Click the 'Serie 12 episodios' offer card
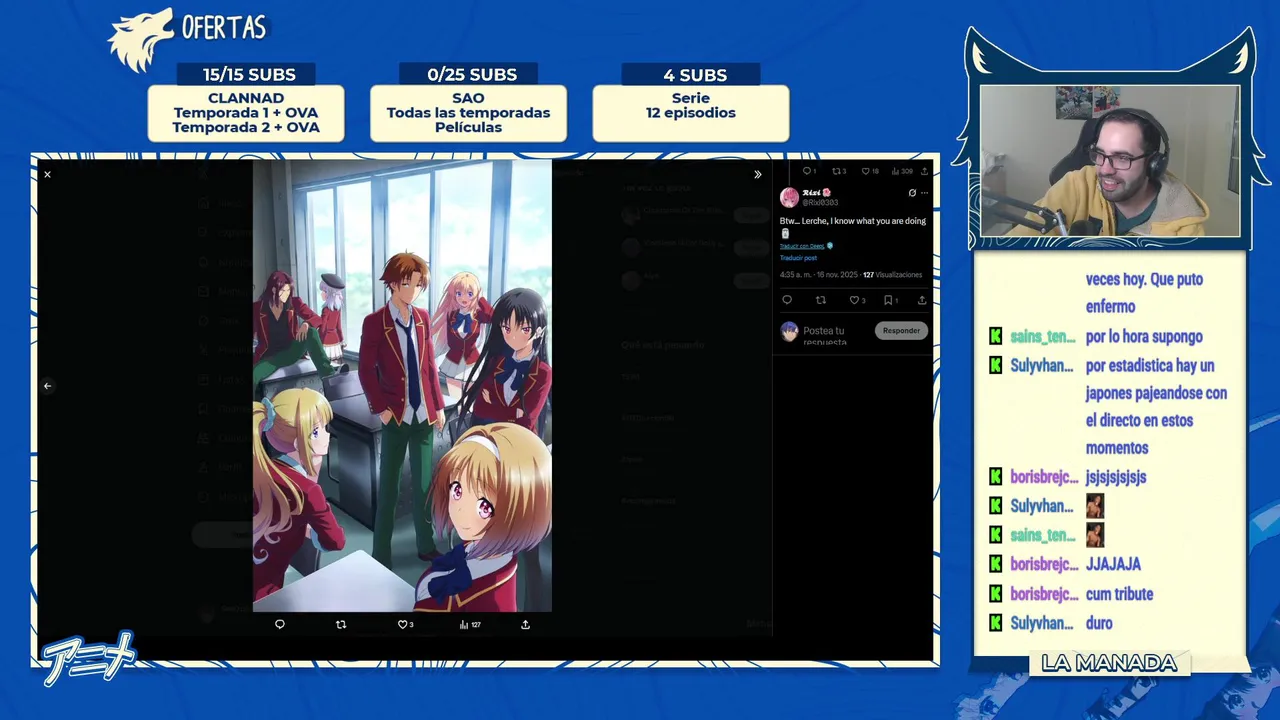This screenshot has width=1280, height=720. (x=691, y=113)
